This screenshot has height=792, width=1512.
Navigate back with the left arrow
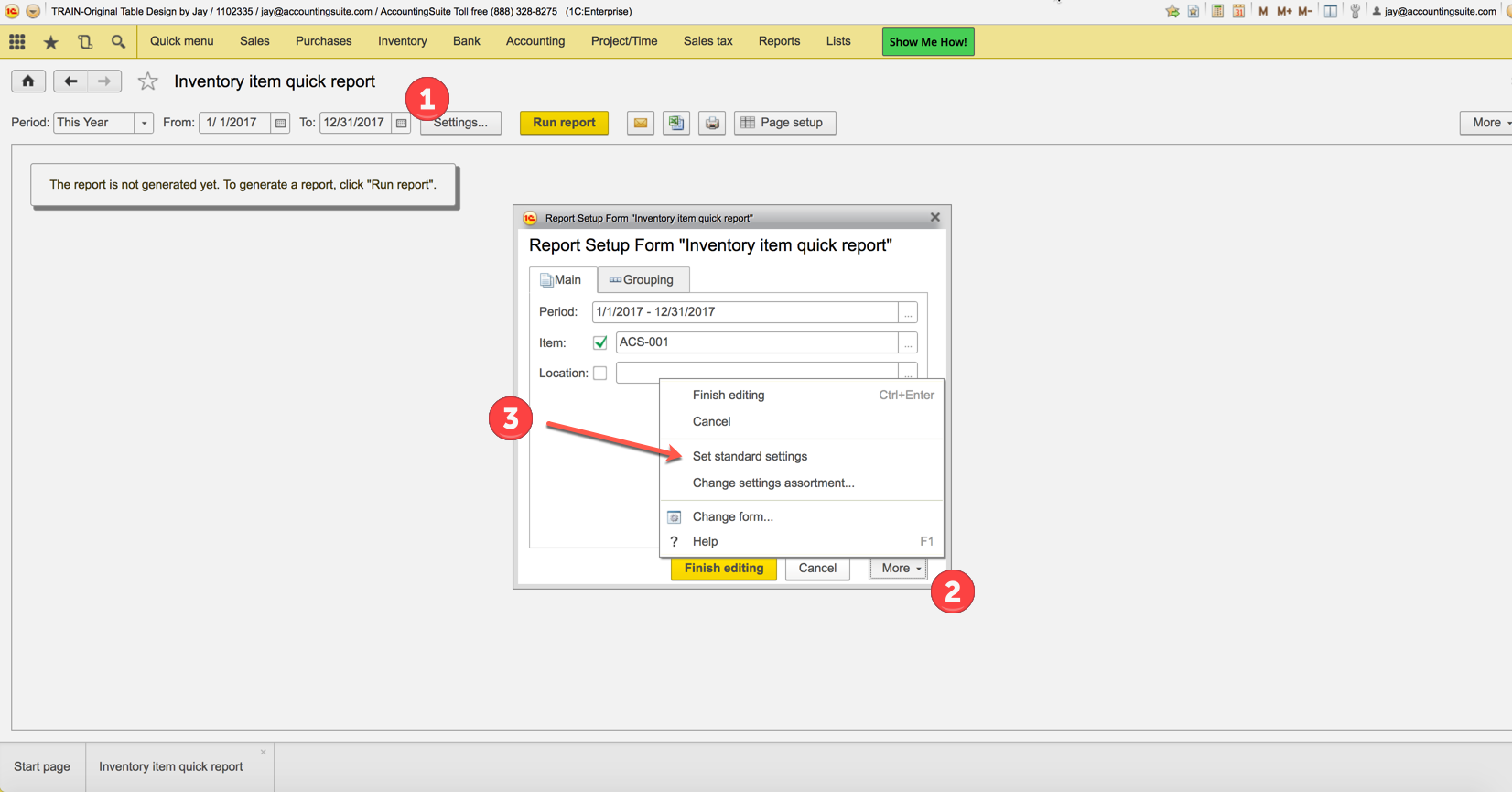70,81
